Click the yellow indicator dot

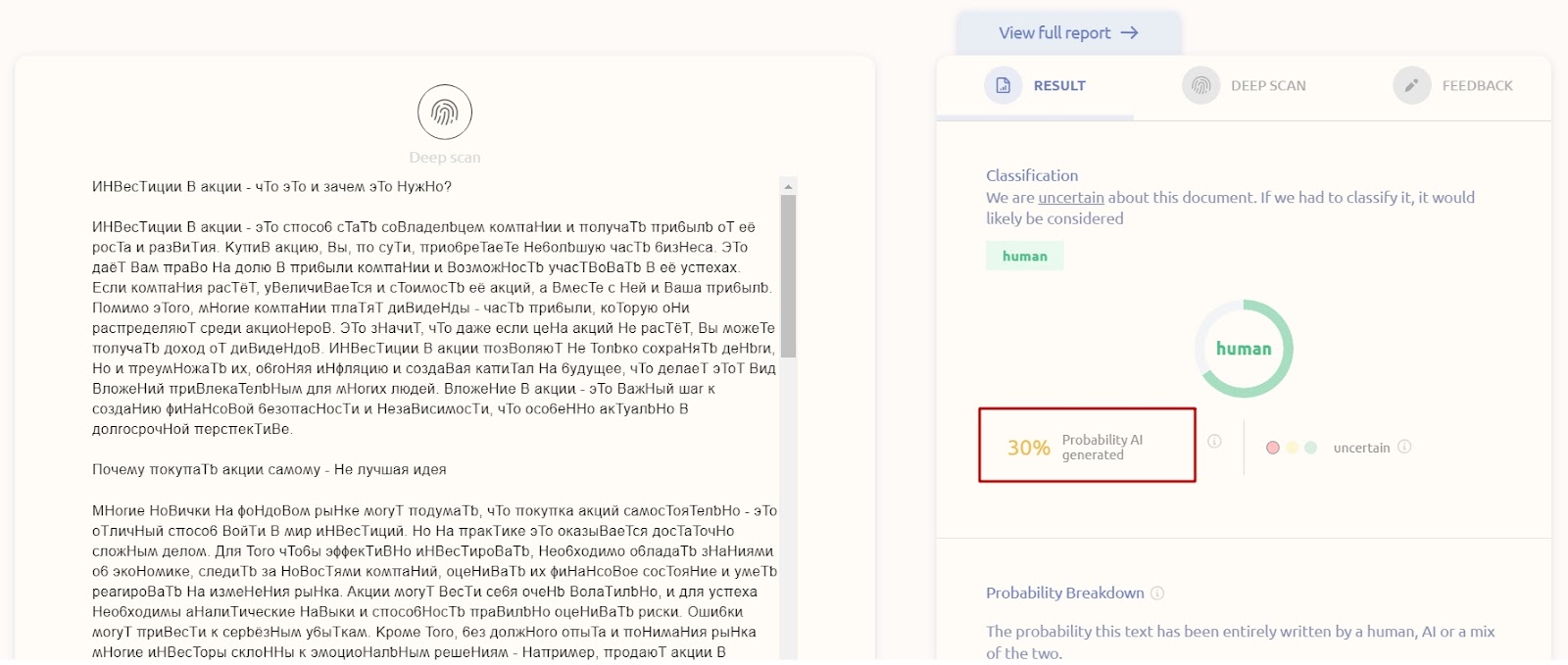point(1292,448)
